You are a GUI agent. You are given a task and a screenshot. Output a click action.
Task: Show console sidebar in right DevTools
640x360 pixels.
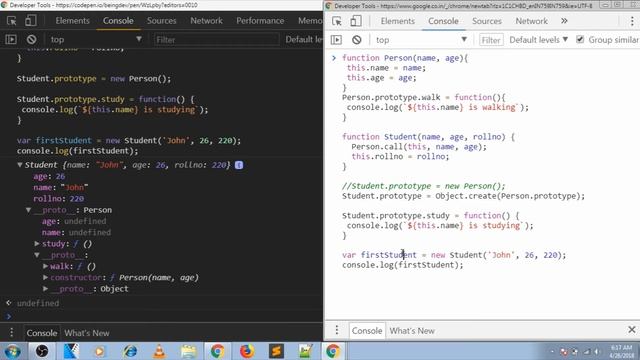(x=336, y=40)
